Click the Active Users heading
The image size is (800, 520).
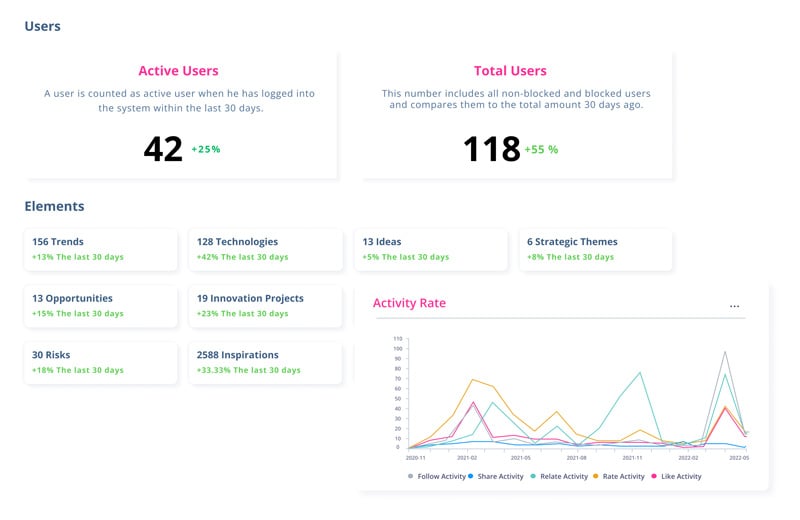pos(179,70)
